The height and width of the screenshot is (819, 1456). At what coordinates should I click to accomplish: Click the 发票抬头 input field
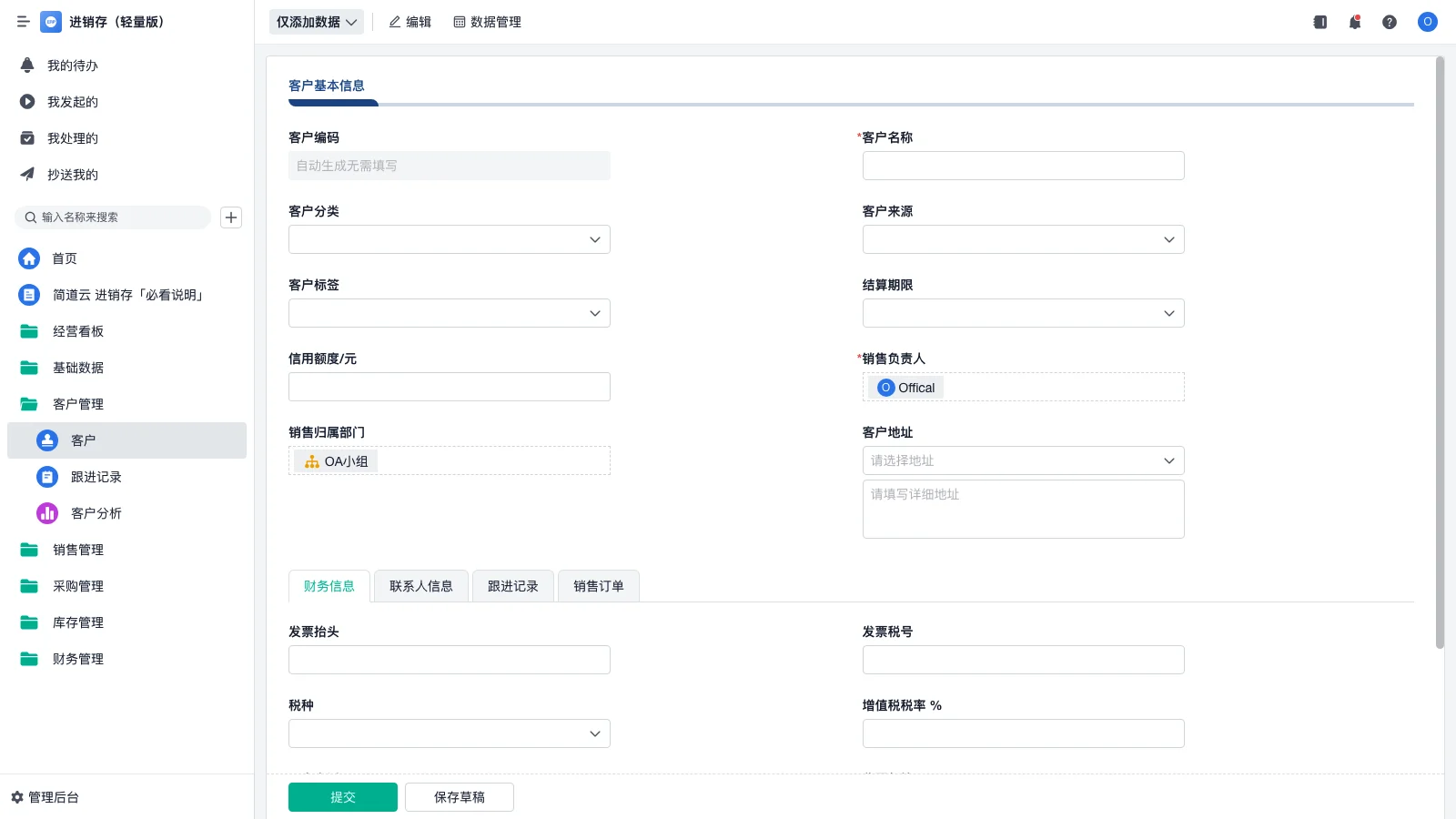pyautogui.click(x=450, y=660)
